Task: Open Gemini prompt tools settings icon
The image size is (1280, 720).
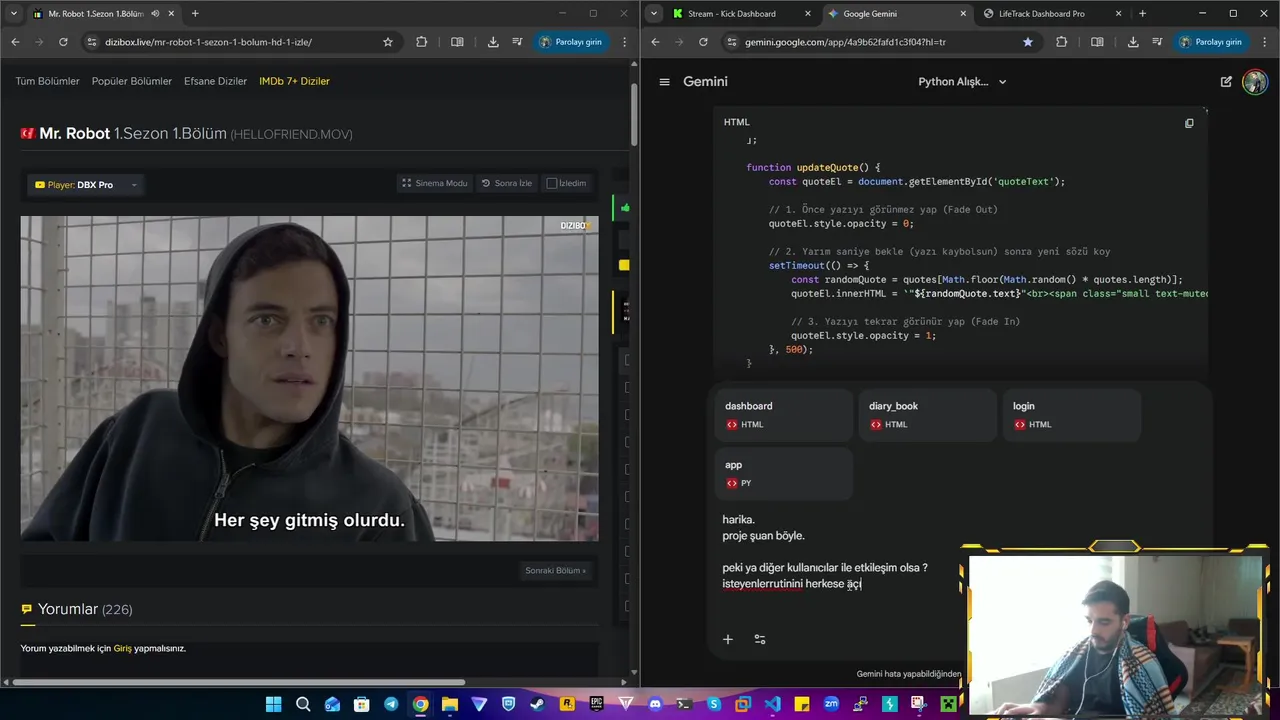Action: (760, 639)
